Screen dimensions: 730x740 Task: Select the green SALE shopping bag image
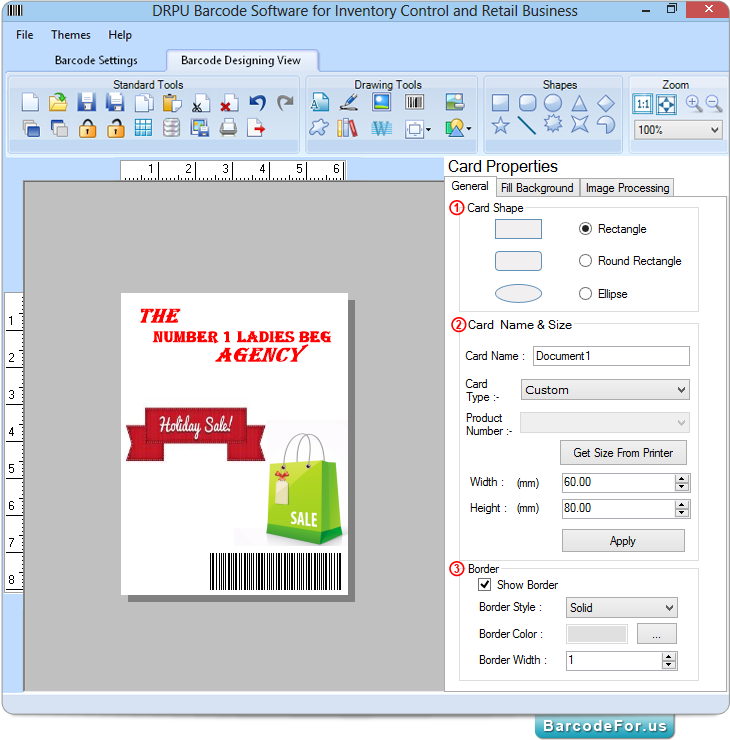coord(304,487)
